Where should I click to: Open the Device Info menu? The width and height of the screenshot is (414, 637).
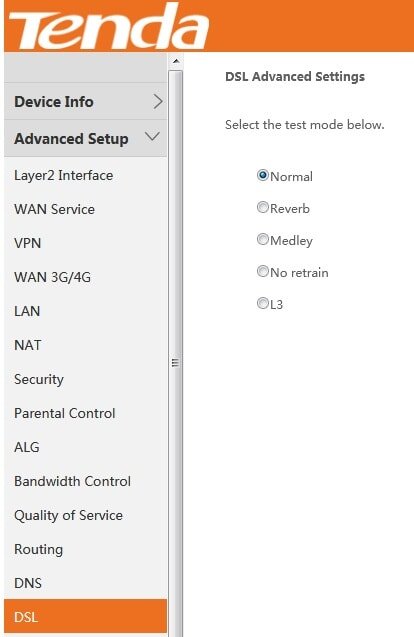click(x=85, y=102)
